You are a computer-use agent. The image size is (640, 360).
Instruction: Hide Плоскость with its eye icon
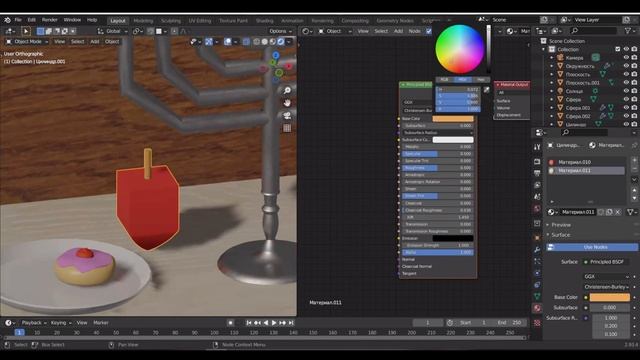pos(626,74)
